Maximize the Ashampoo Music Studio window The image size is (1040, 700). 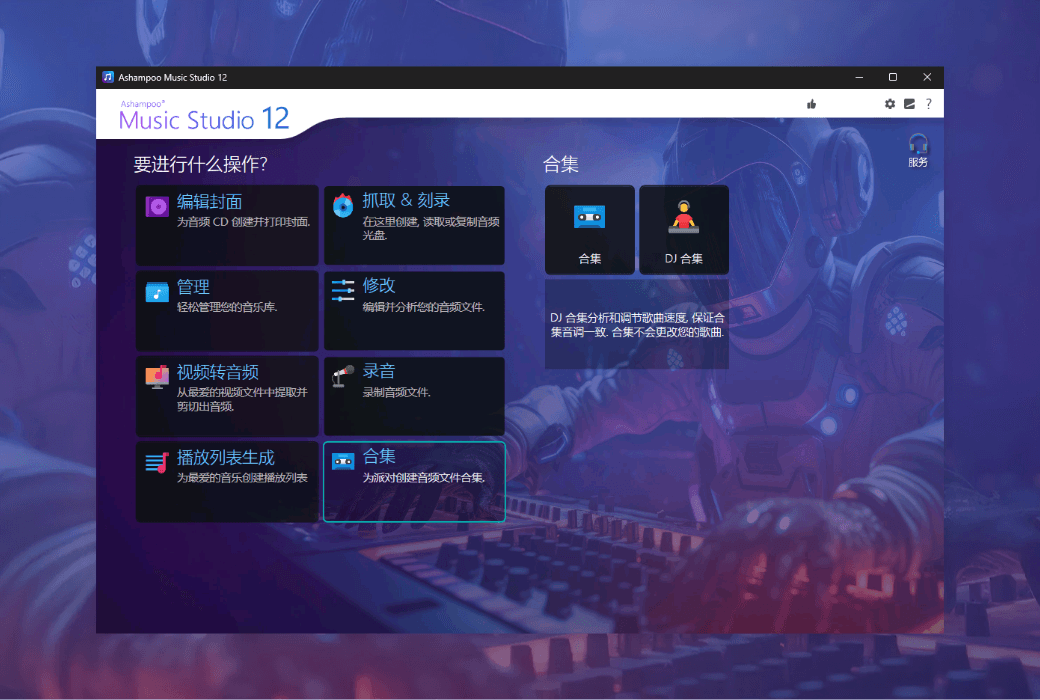(893, 77)
